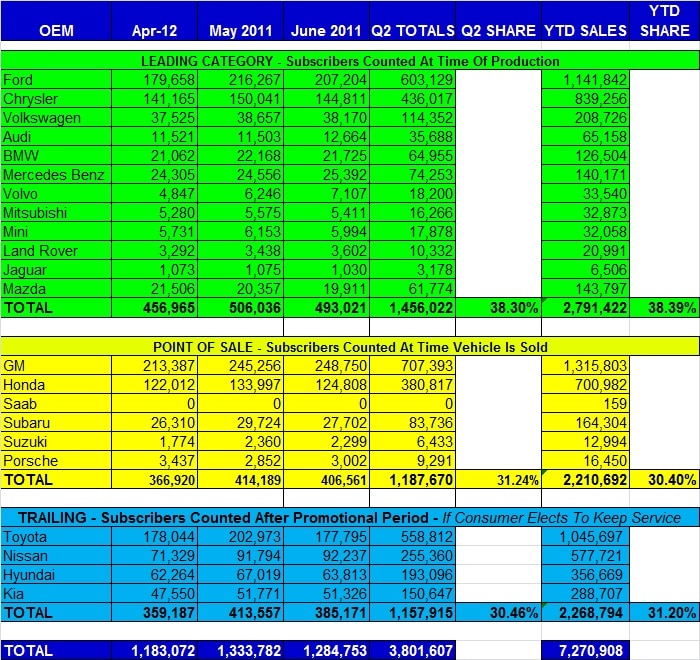Viewport: 700px width, 660px height.
Task: Select Mini May value 6,153
Action: [x=263, y=232]
